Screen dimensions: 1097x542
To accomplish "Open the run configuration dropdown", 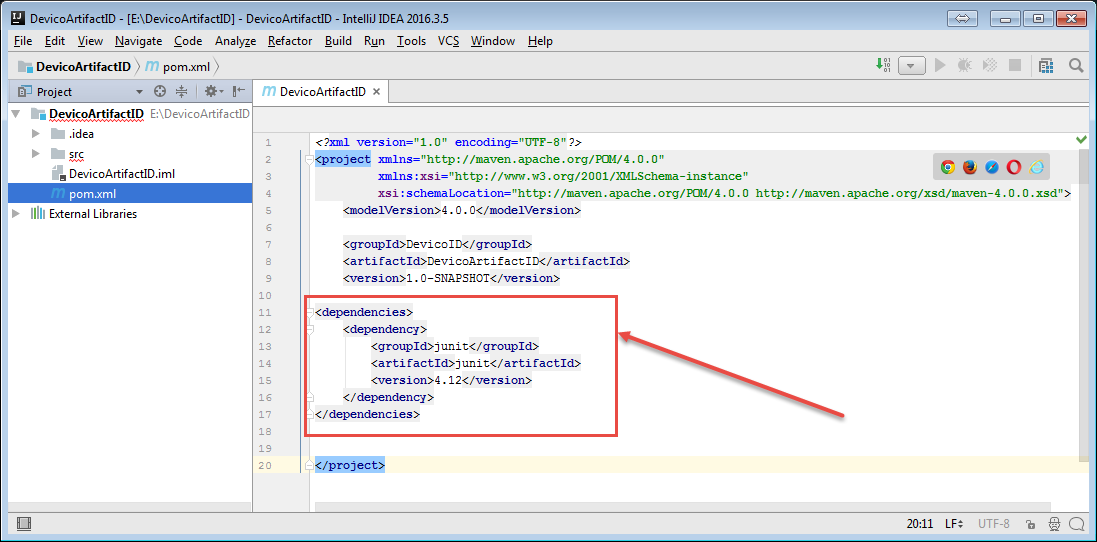I will coord(911,66).
